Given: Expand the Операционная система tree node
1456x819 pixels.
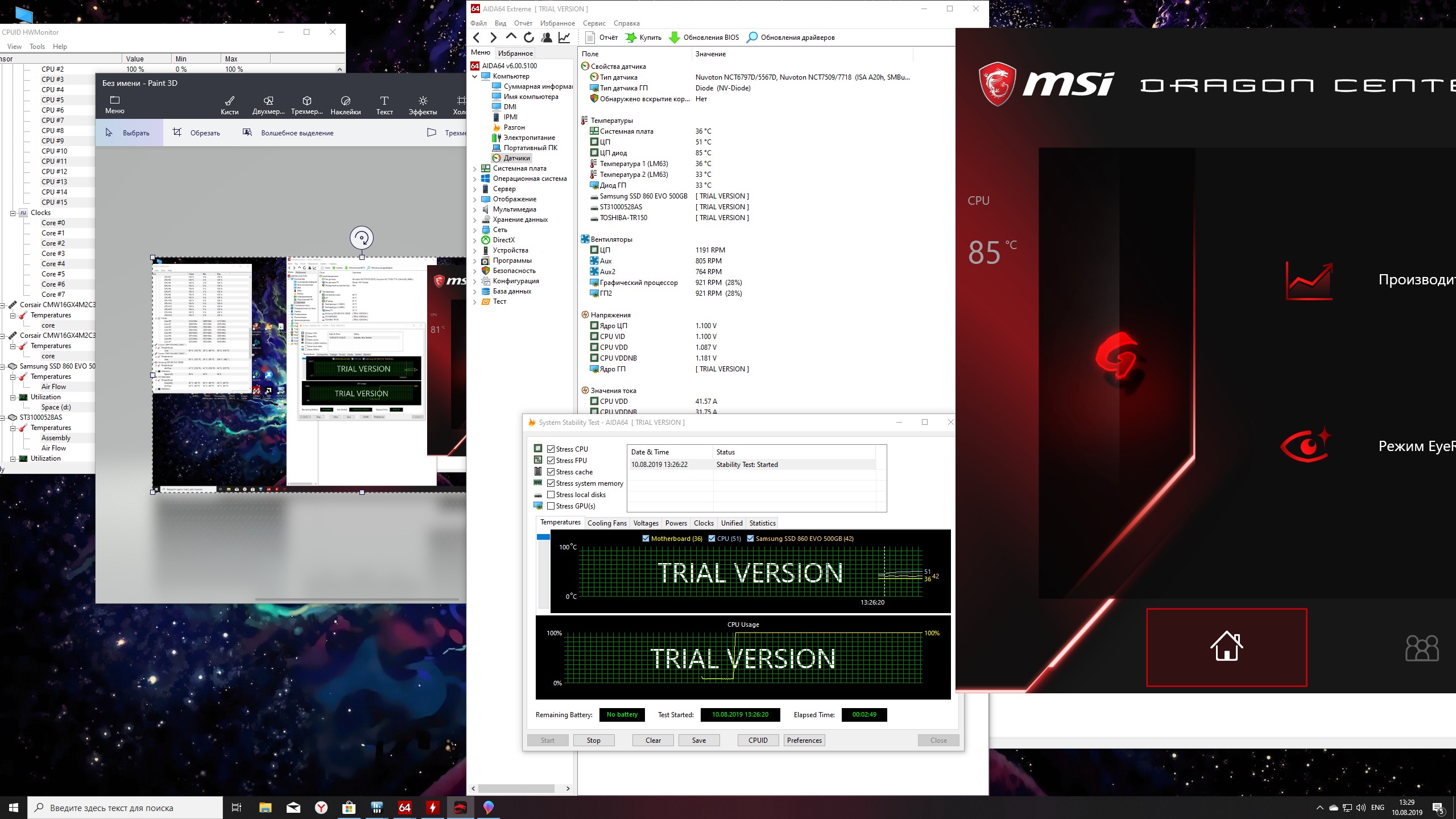Looking at the screenshot, I should pos(475,179).
